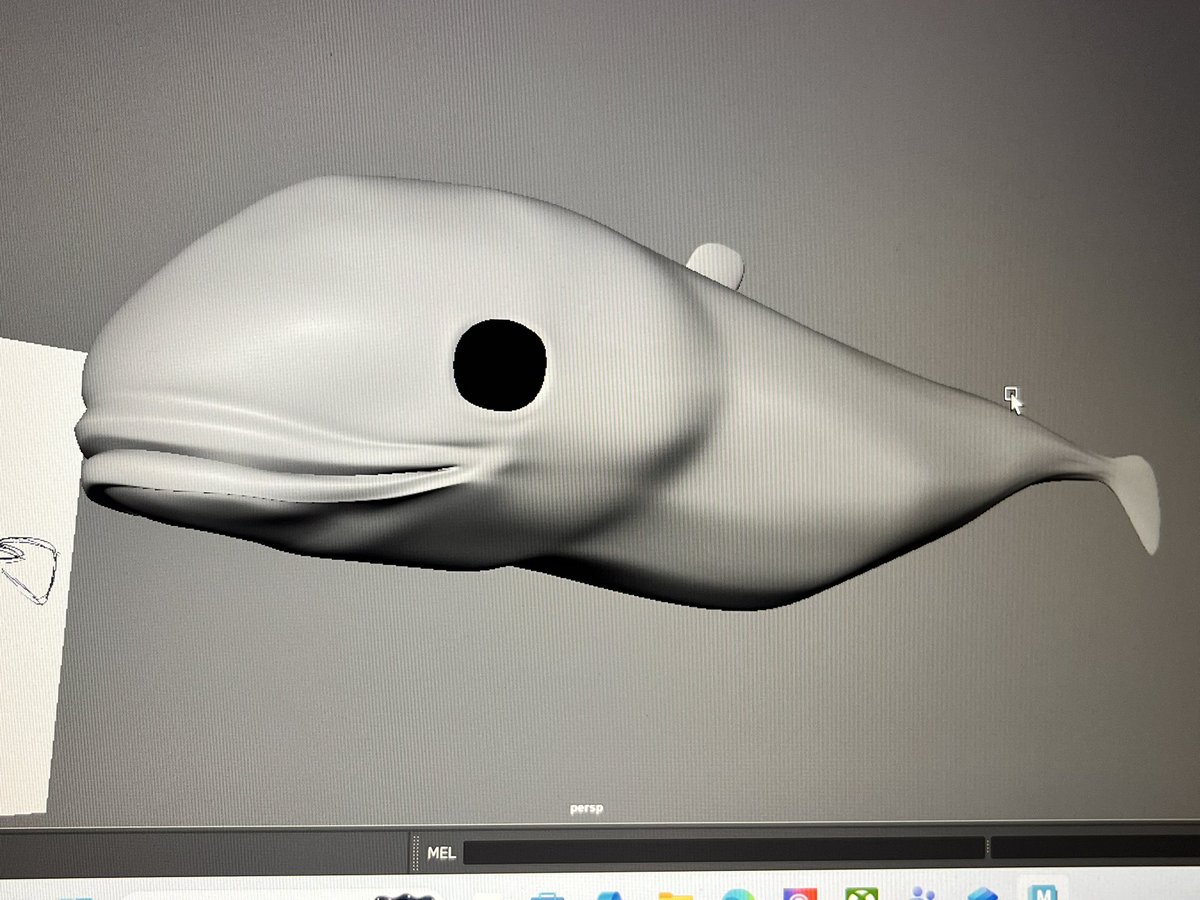Select the whale's dorsal fin
The height and width of the screenshot is (900, 1200).
pos(716,264)
